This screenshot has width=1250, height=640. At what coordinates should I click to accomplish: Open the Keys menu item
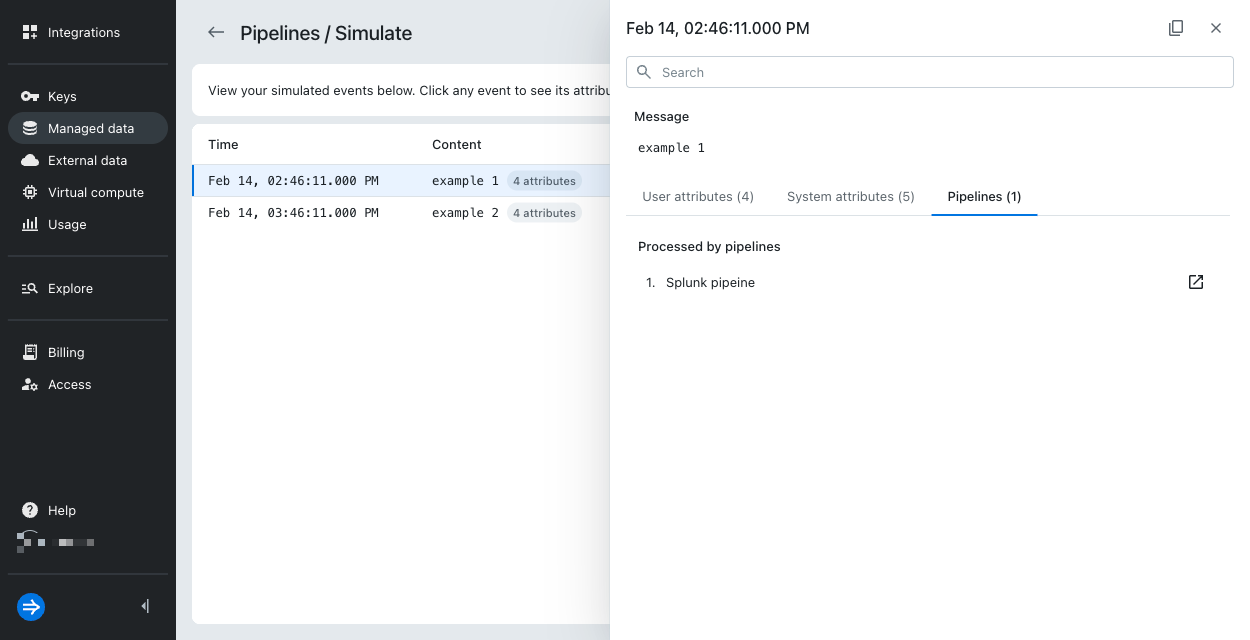(x=88, y=96)
